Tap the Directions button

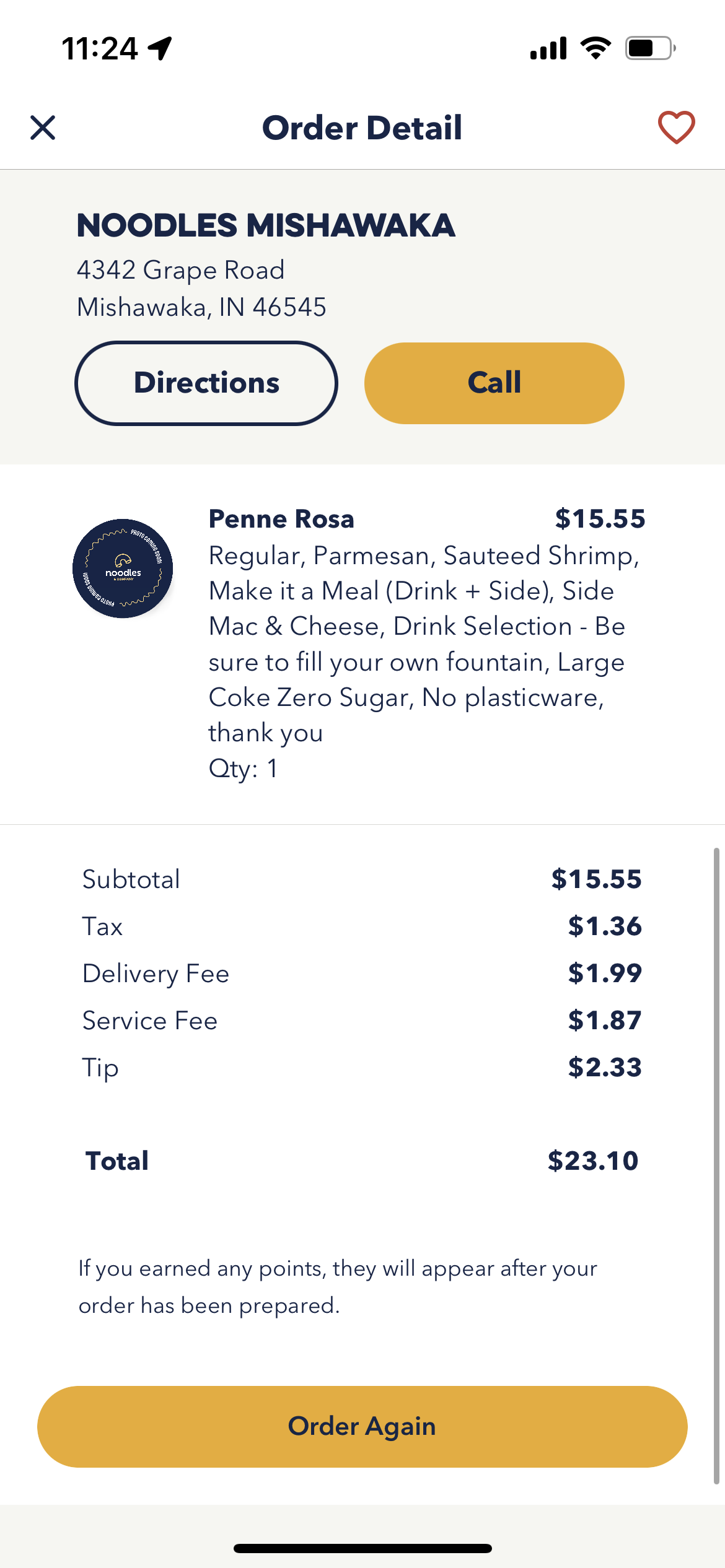pyautogui.click(x=206, y=383)
